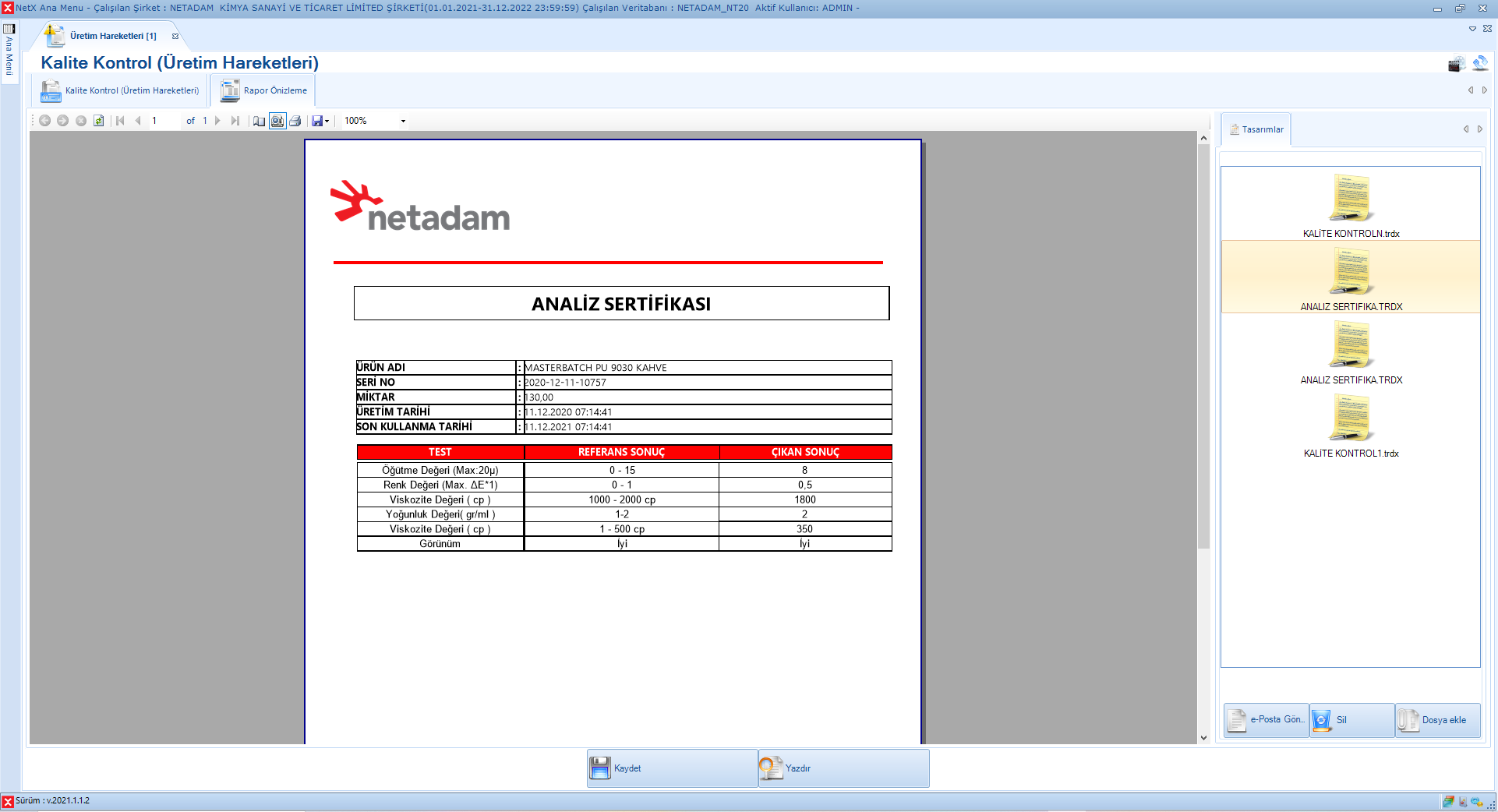Click the Yazdır button
Screen dimensions: 1498x812
pos(843,768)
